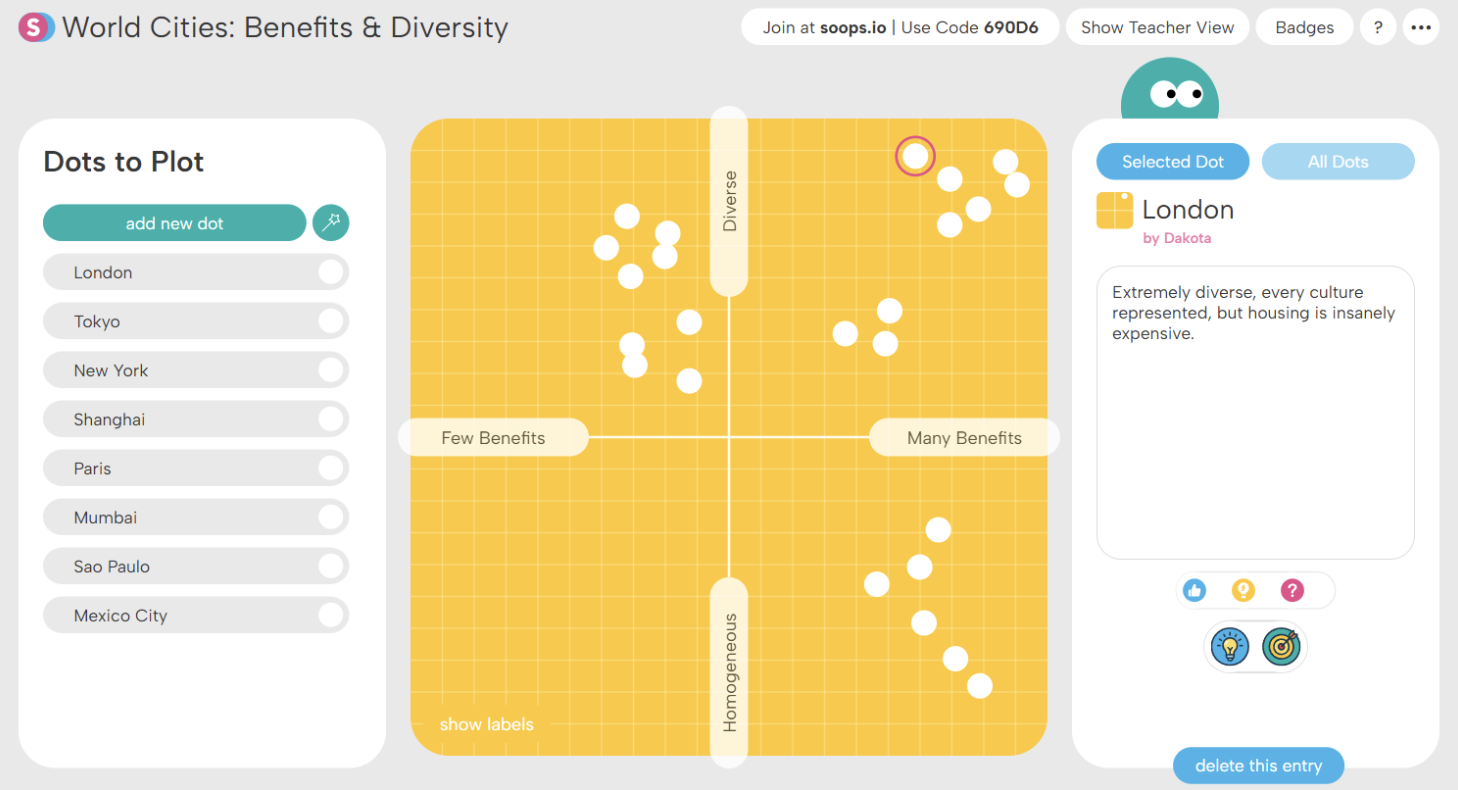Click the magic wand icon beside add new dot
Viewport: 1458px width, 790px height.
(x=331, y=223)
